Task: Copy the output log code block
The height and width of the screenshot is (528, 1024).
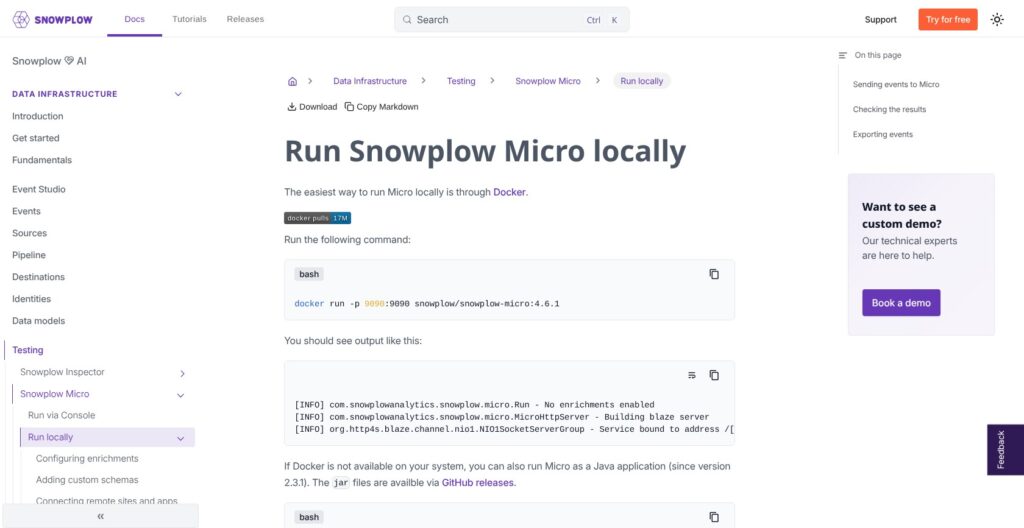Action: pos(714,375)
